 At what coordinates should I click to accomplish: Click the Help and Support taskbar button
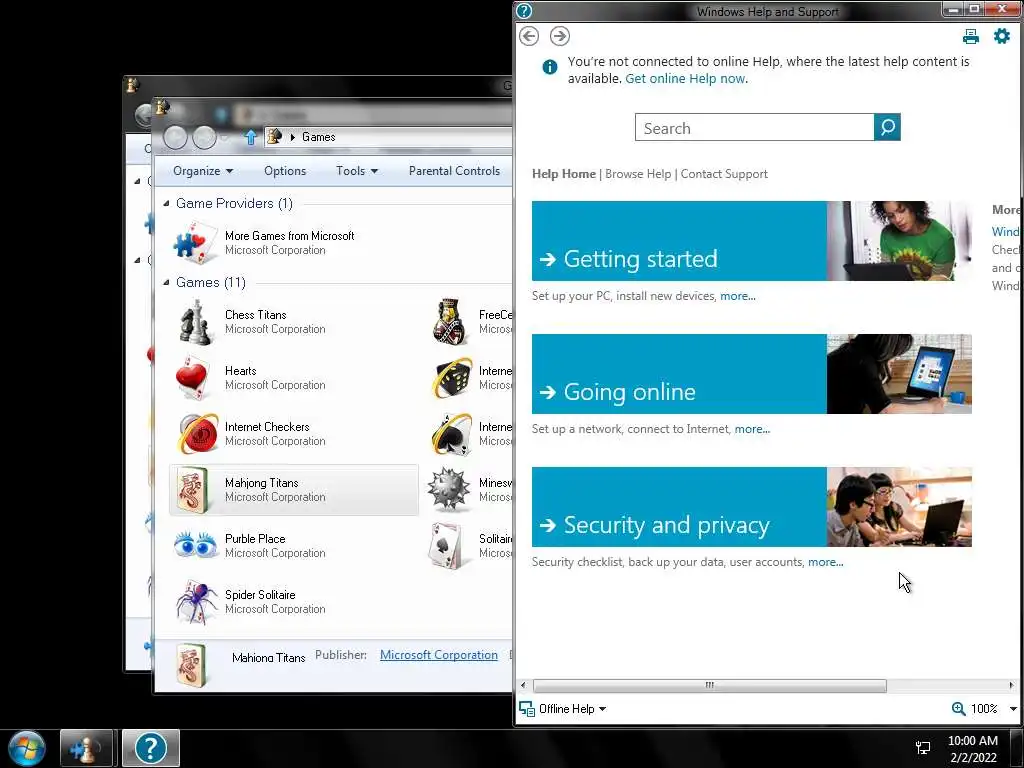pos(151,748)
